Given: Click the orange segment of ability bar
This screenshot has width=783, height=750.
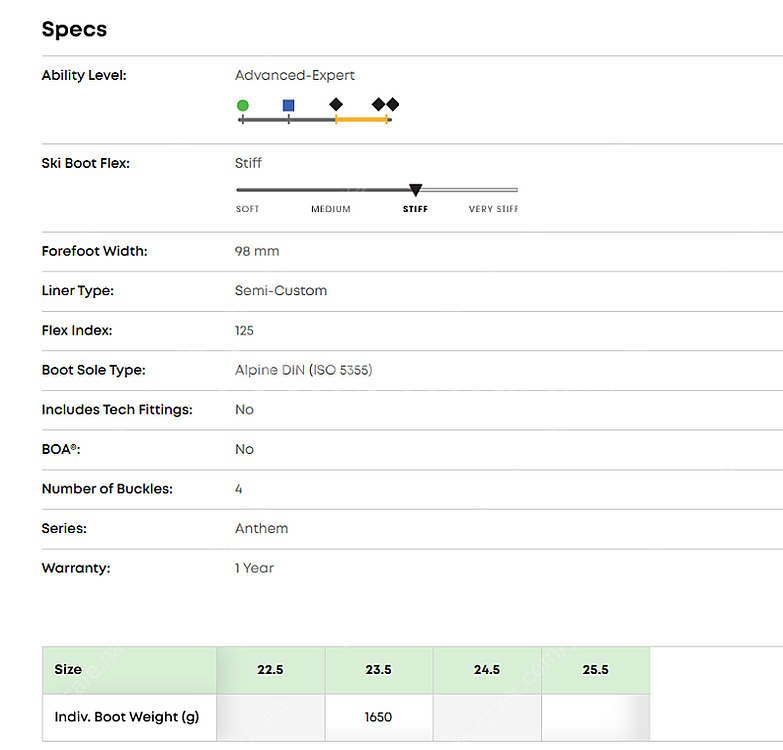Looking at the screenshot, I should click(362, 120).
